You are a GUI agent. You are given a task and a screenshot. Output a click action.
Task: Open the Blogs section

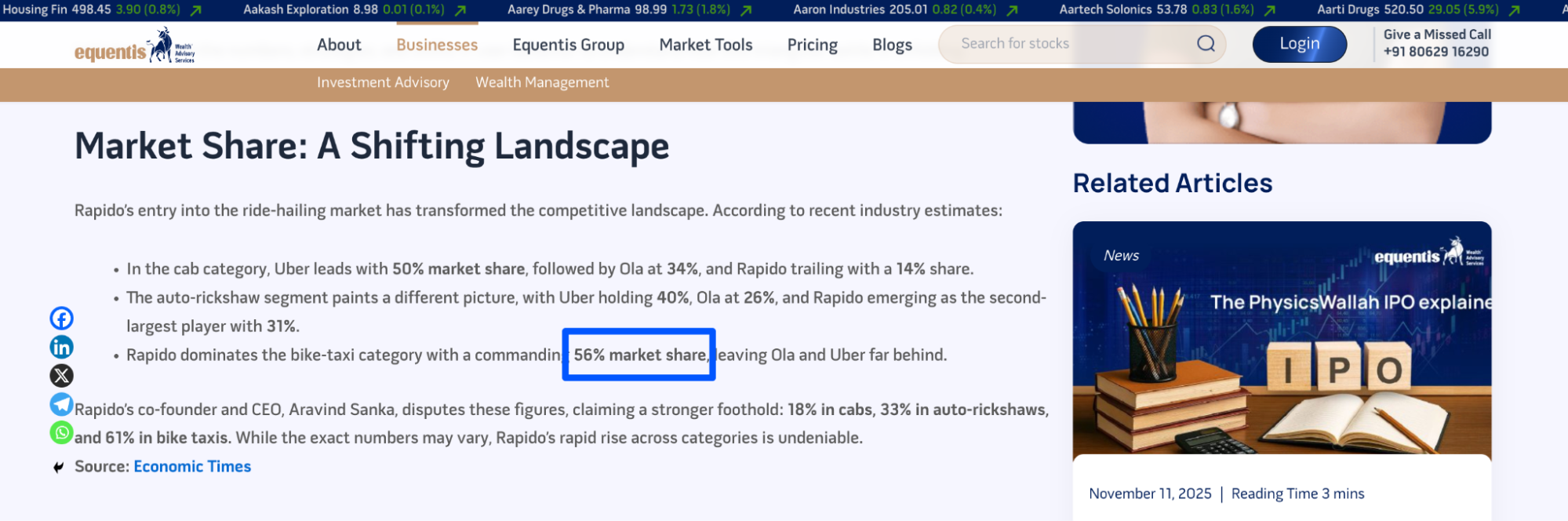point(893,45)
